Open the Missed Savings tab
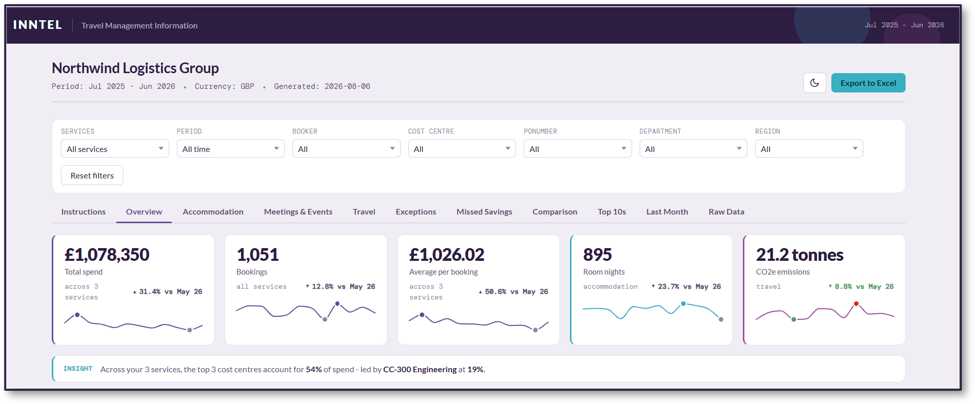 [x=484, y=212]
